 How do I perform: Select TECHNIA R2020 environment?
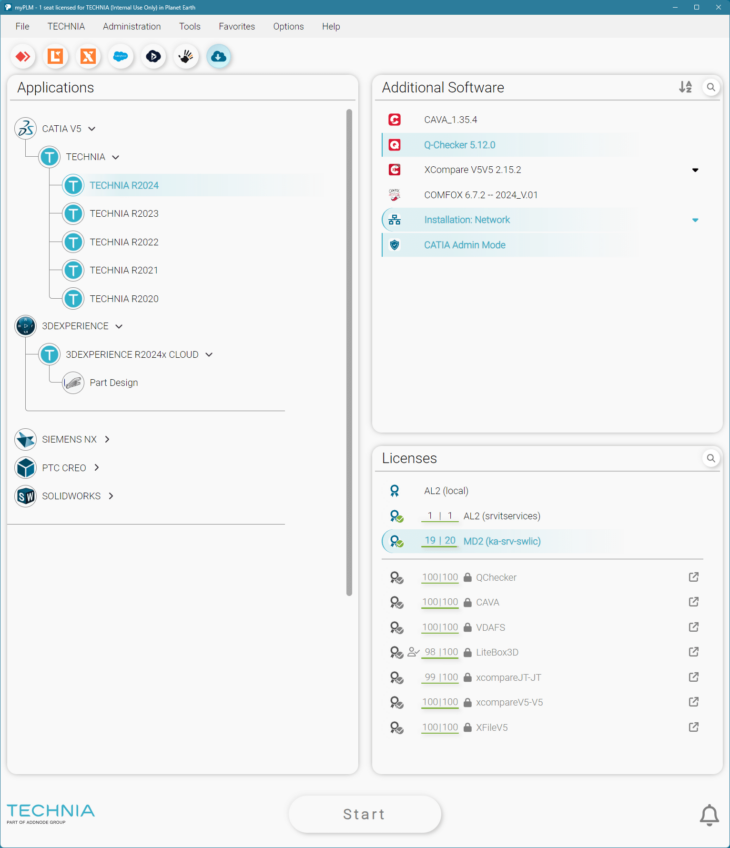[124, 299]
